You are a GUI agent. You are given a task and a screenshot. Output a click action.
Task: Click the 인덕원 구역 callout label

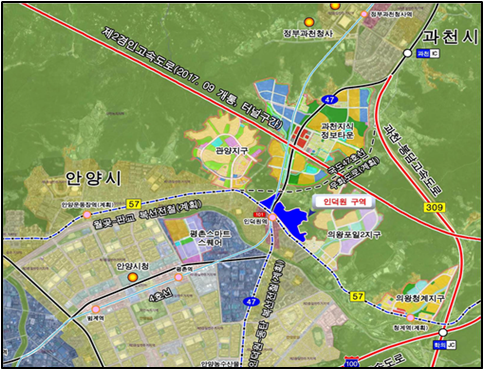[345, 202]
